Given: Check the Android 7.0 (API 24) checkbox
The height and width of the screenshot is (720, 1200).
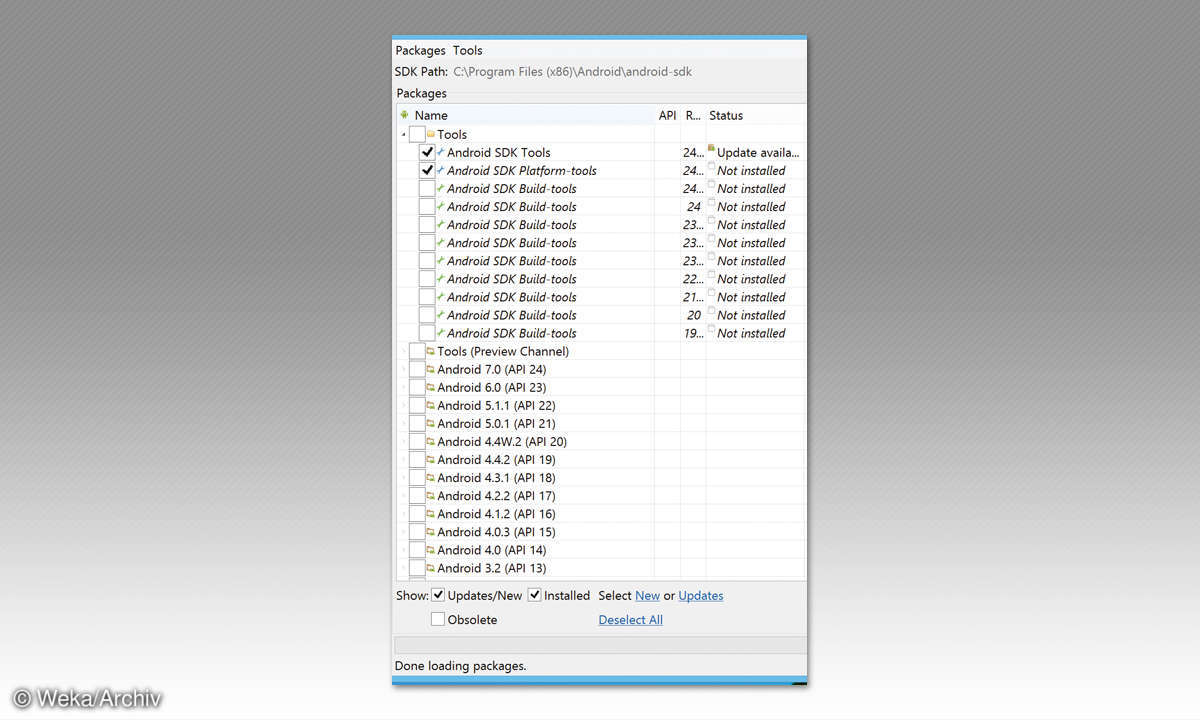Looking at the screenshot, I should (x=417, y=369).
